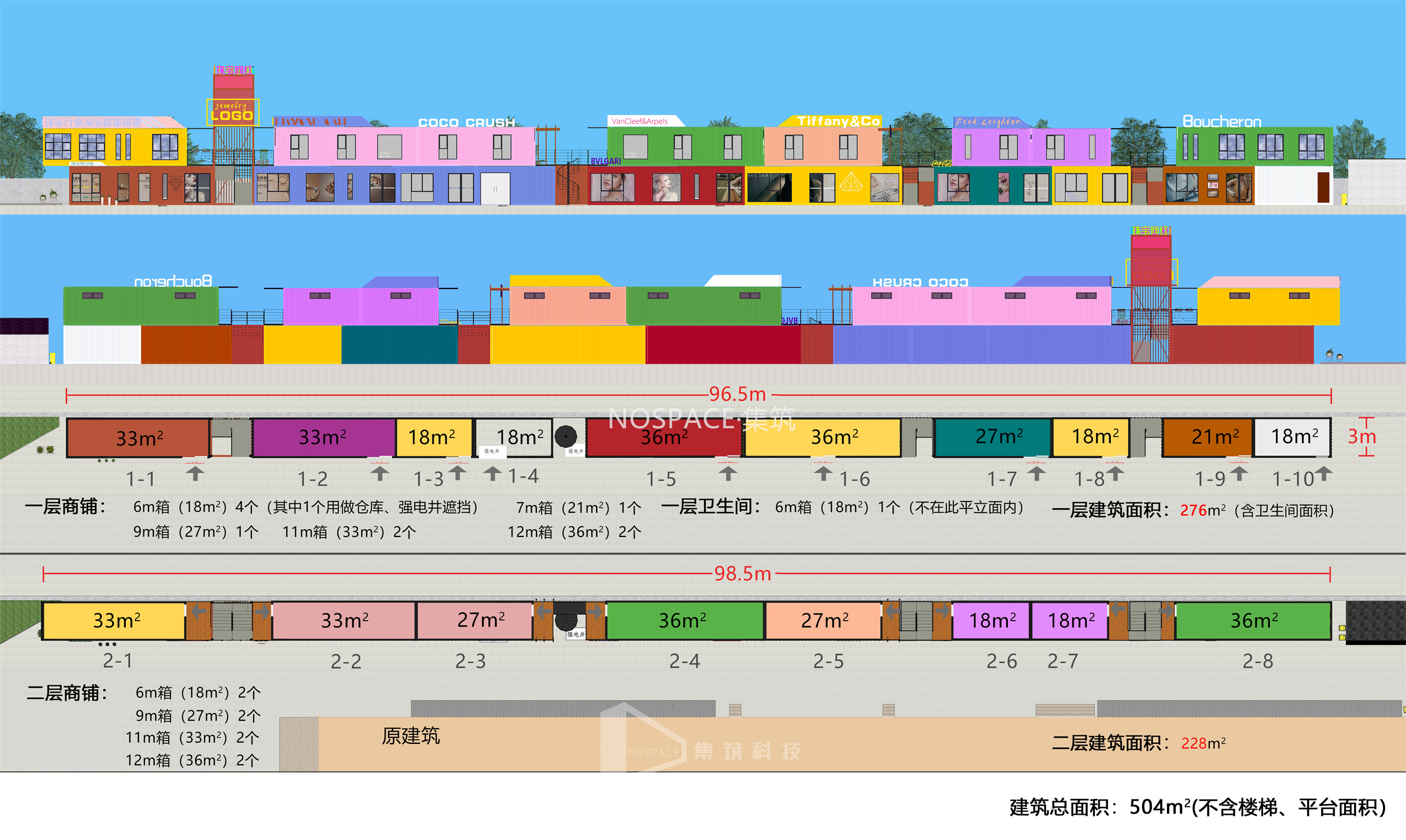1406x840 pixels.
Task: Click the mirrored Boucheron sign on the rear elevation
Action: click(173, 281)
